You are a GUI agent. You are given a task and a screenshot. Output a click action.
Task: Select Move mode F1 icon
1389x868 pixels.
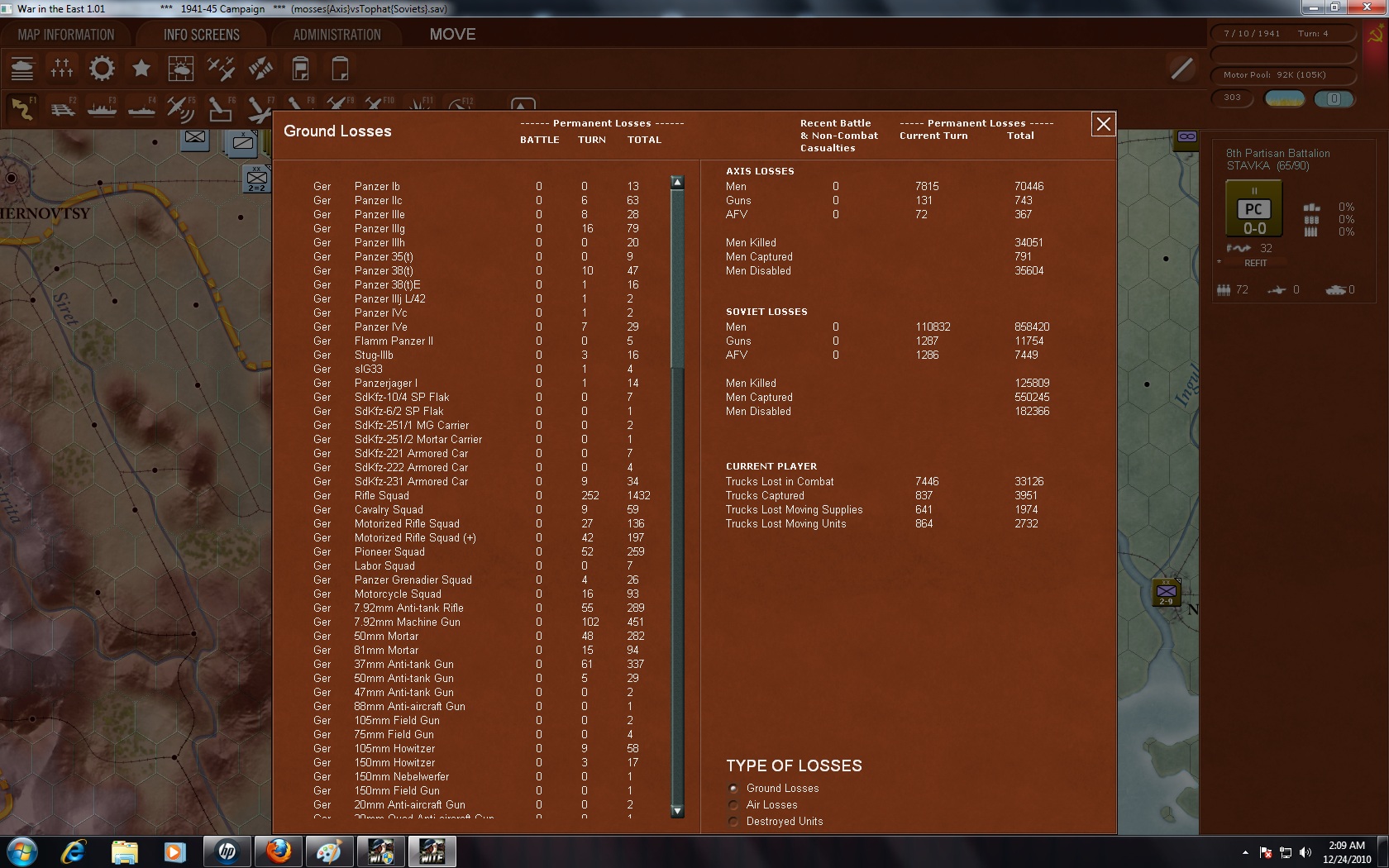click(22, 108)
